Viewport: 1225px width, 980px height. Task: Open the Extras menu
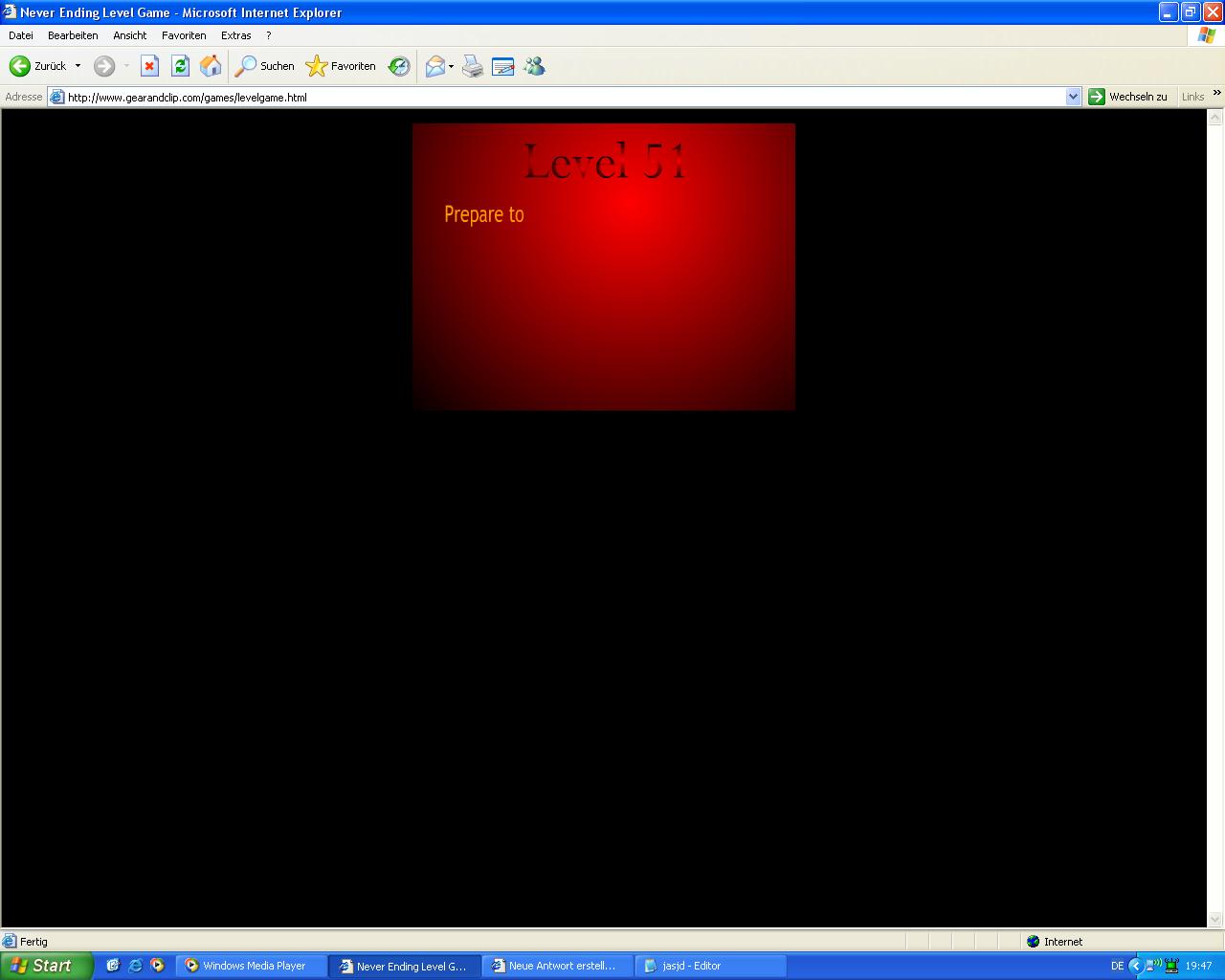pyautogui.click(x=235, y=35)
